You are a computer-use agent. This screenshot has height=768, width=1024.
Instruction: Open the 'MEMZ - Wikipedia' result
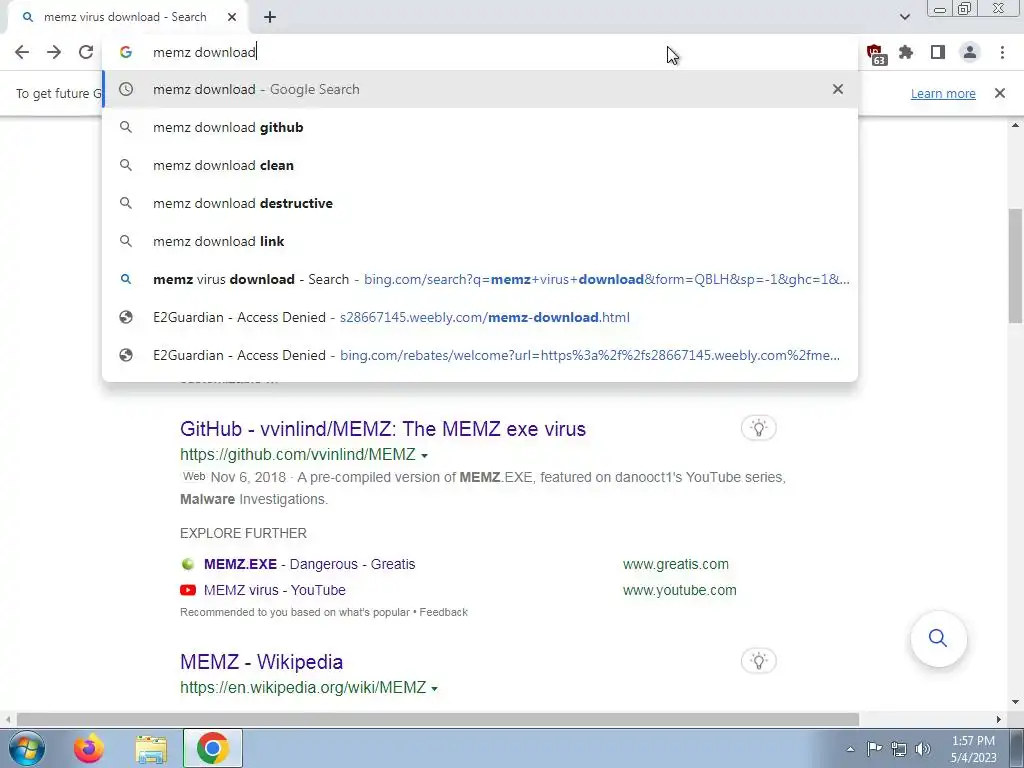261,662
